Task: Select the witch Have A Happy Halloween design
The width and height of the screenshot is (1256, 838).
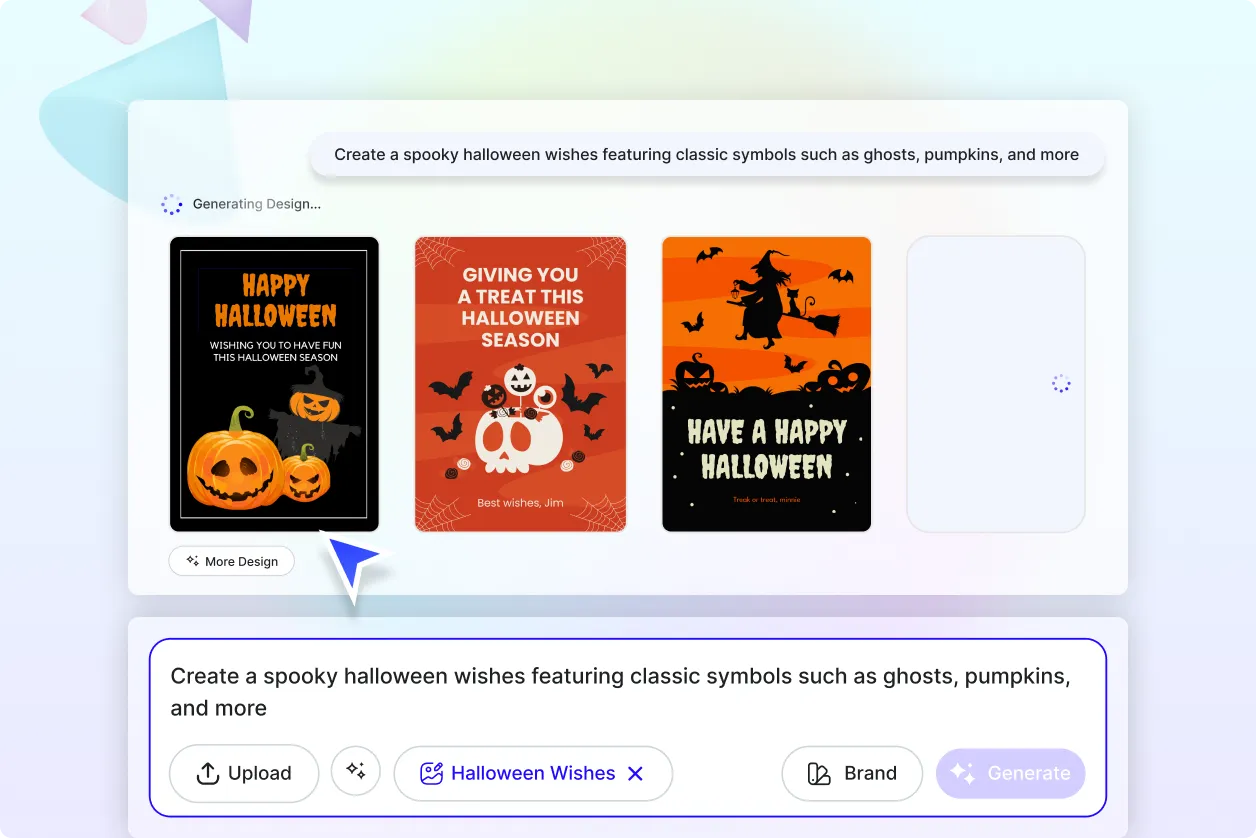Action: (x=766, y=383)
